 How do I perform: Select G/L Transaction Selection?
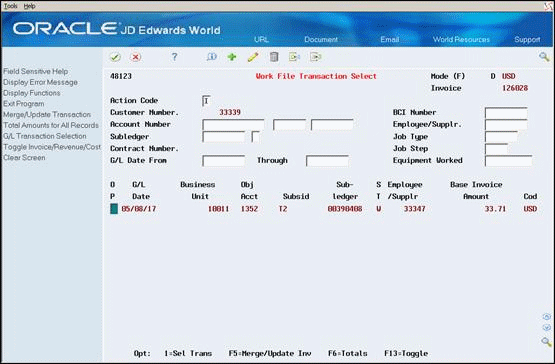tap(45, 136)
